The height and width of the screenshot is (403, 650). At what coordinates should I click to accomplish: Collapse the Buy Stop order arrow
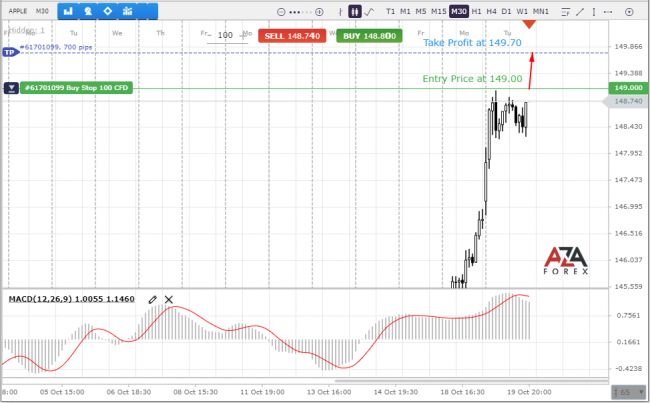(x=11, y=88)
